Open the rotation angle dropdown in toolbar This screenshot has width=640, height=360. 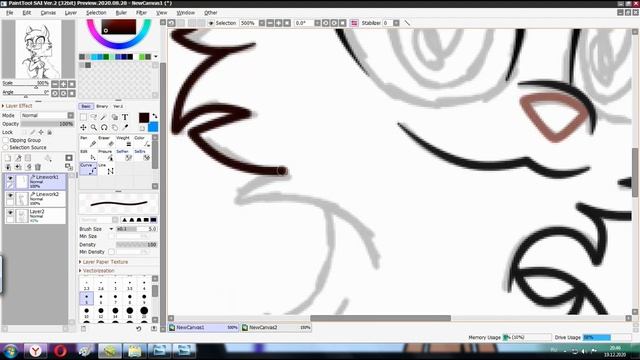coord(317,23)
